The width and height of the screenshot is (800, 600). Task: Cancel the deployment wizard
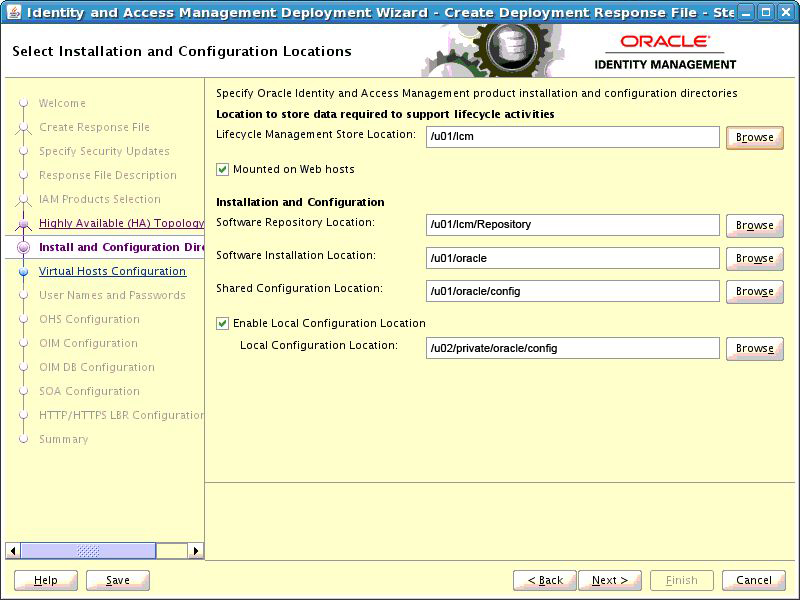pyautogui.click(x=754, y=580)
